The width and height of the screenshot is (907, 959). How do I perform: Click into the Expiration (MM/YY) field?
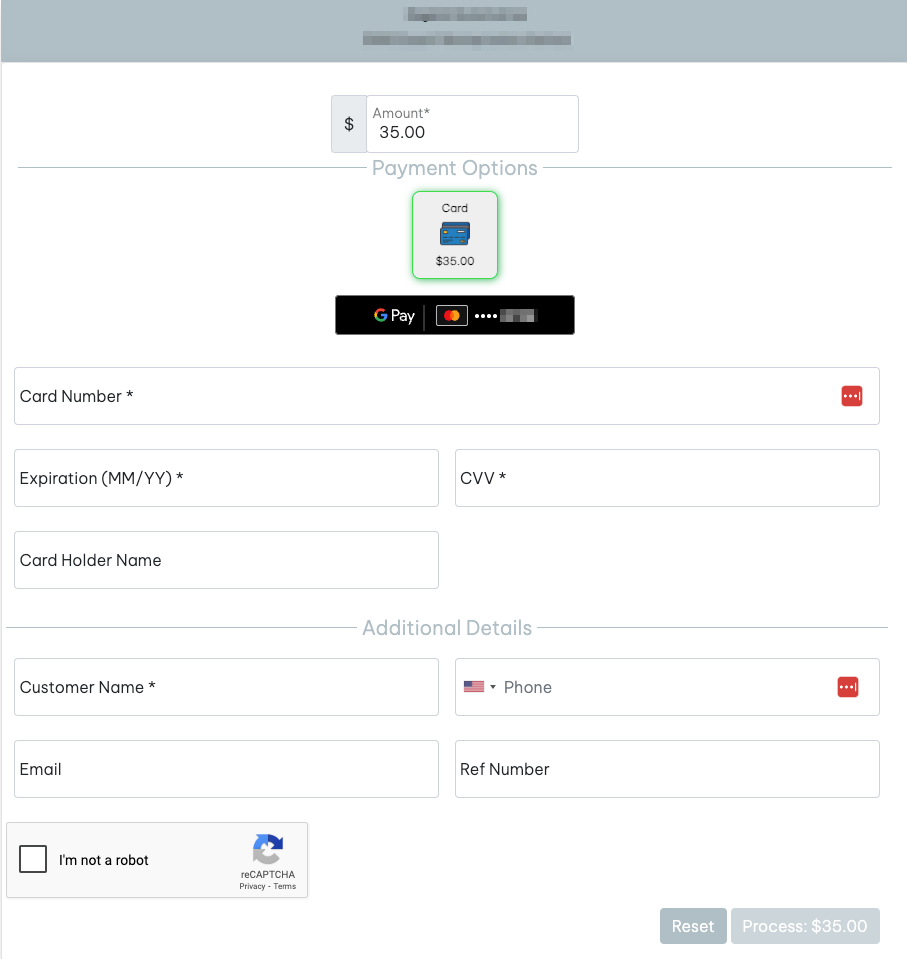[226, 478]
